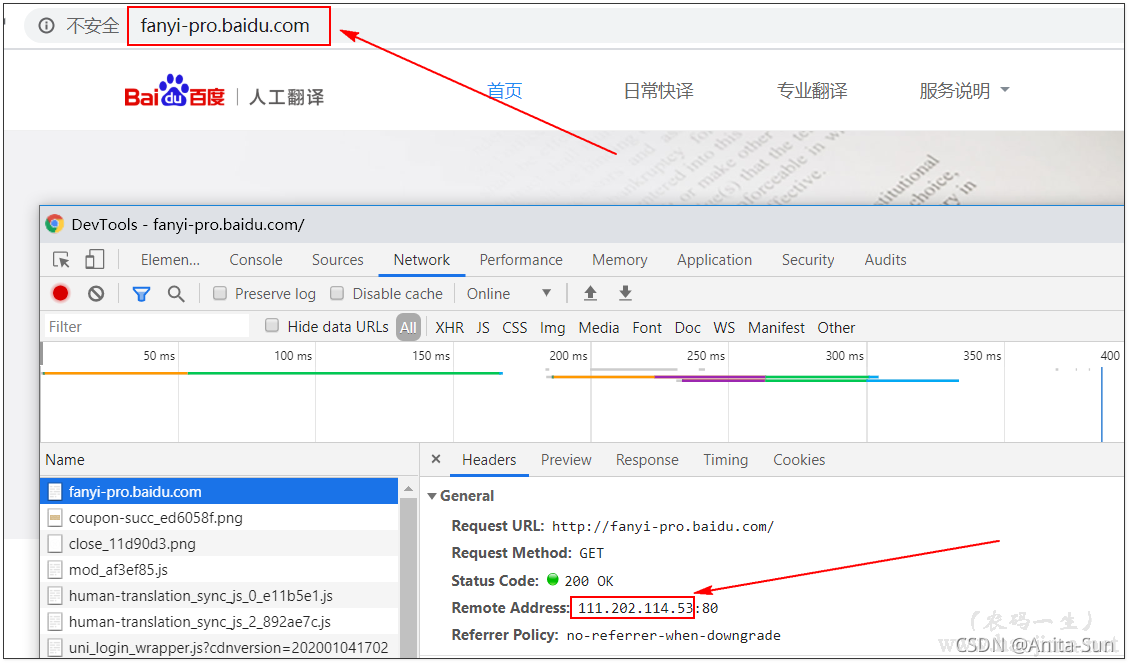Switch to the Preview details tab
Image resolution: width=1129 pixels, height=663 pixels.
click(566, 459)
